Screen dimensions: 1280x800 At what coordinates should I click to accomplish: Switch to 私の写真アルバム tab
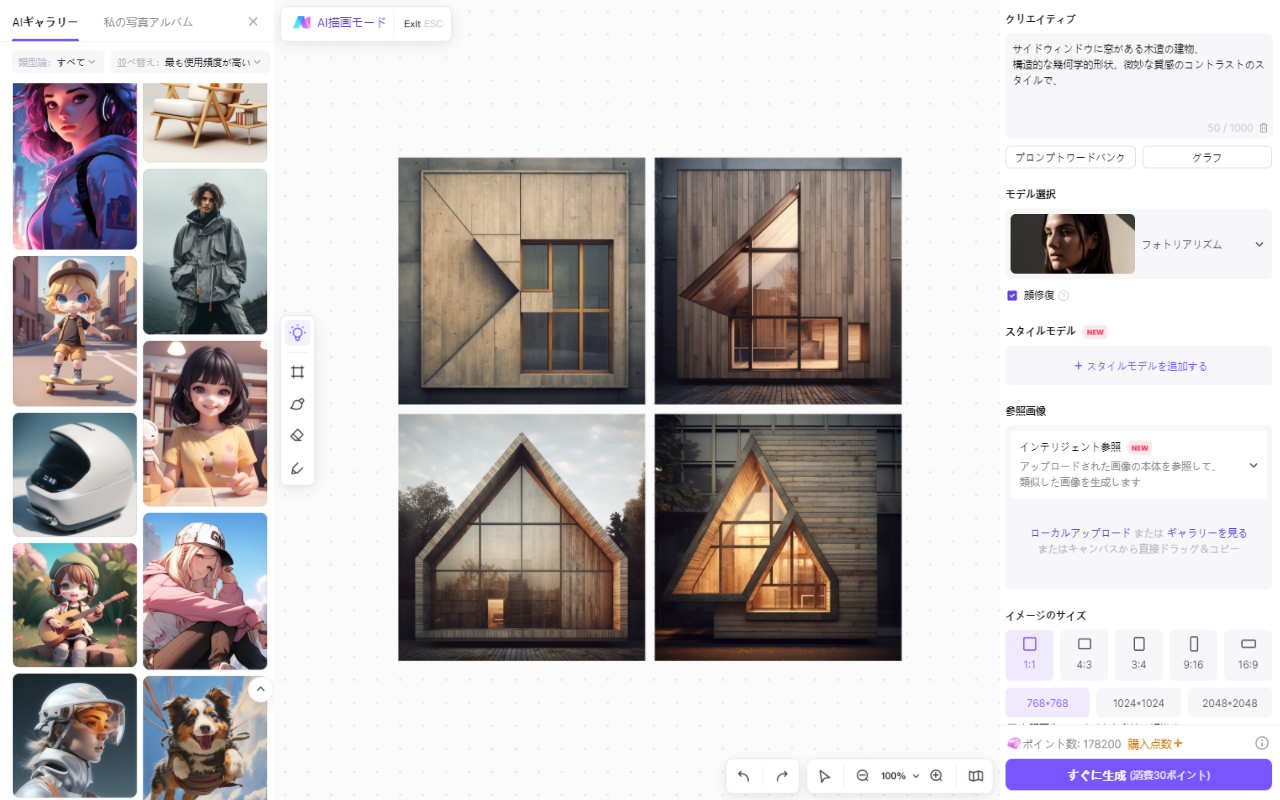click(x=148, y=22)
